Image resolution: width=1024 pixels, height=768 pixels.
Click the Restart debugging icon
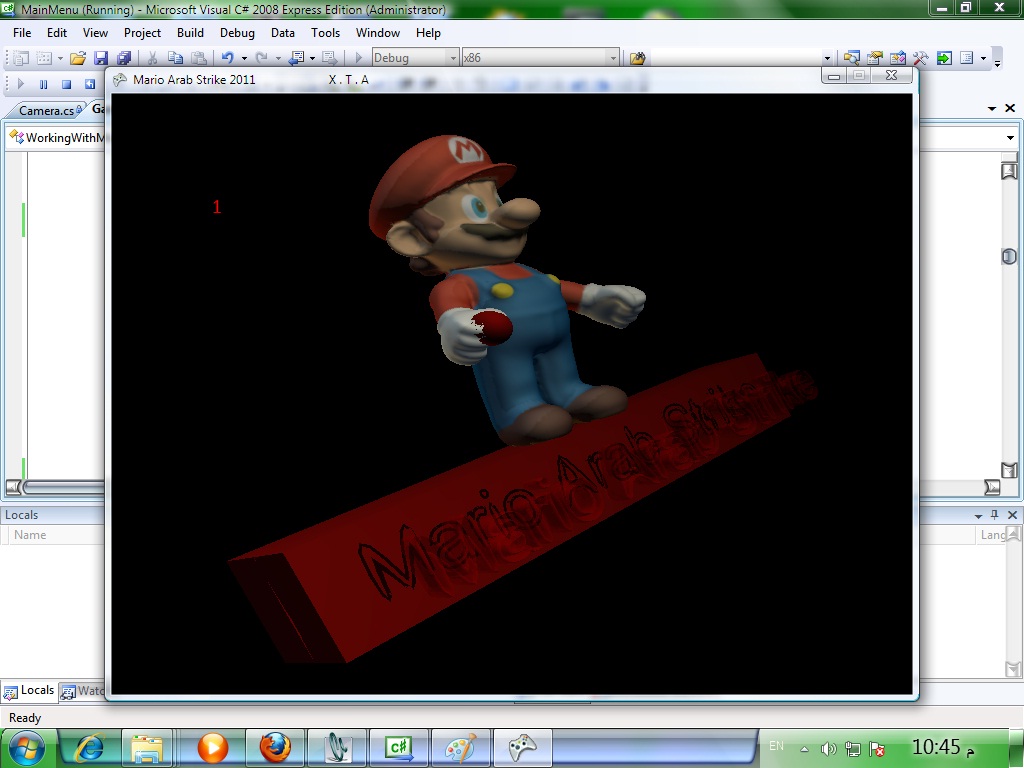point(89,84)
